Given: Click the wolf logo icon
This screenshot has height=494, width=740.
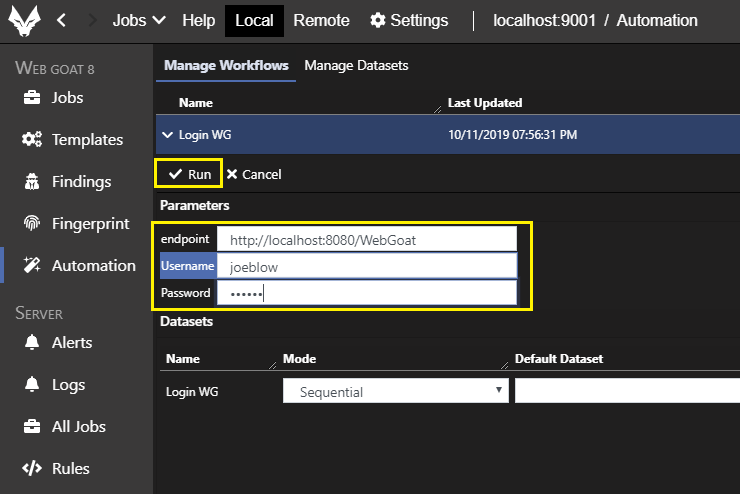Looking at the screenshot, I should (25, 20).
